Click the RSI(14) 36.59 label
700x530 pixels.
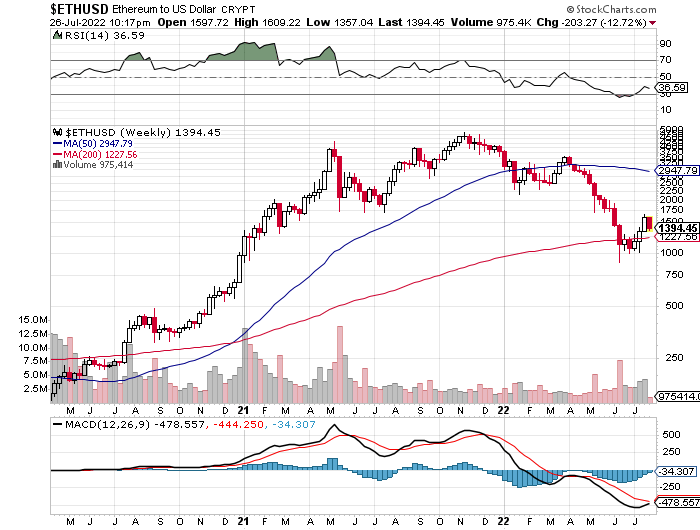coord(105,35)
